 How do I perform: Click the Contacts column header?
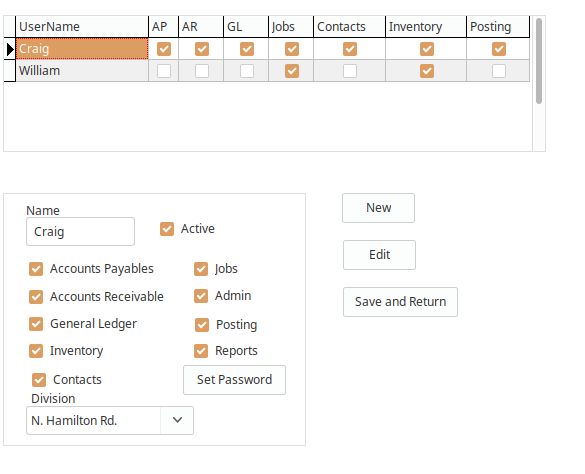pos(350,26)
